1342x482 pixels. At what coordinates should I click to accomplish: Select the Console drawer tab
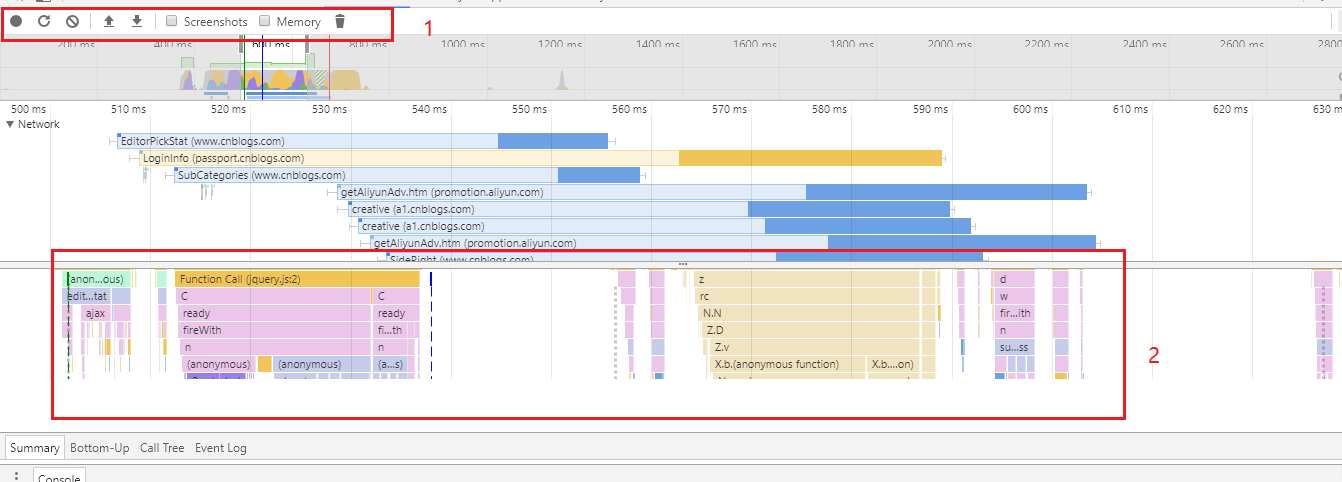59,477
